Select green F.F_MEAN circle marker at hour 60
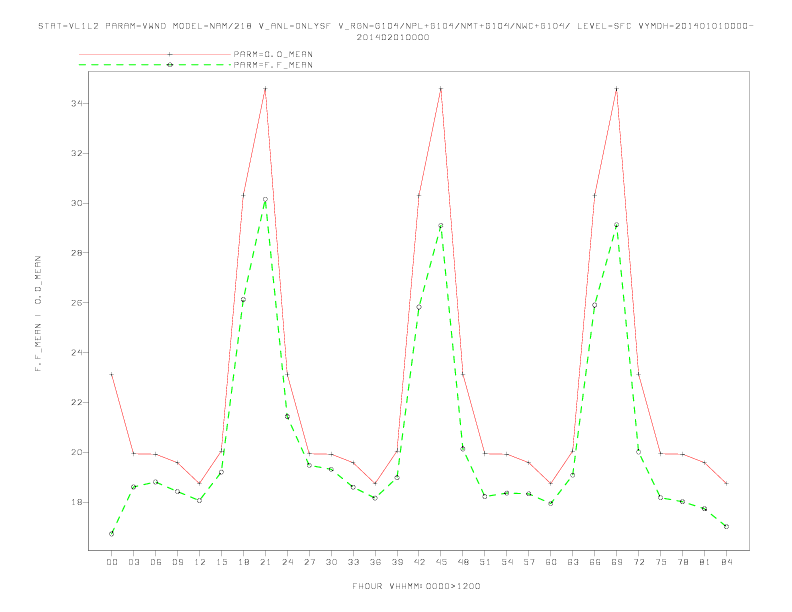The height and width of the screenshot is (612, 792). pos(551,503)
